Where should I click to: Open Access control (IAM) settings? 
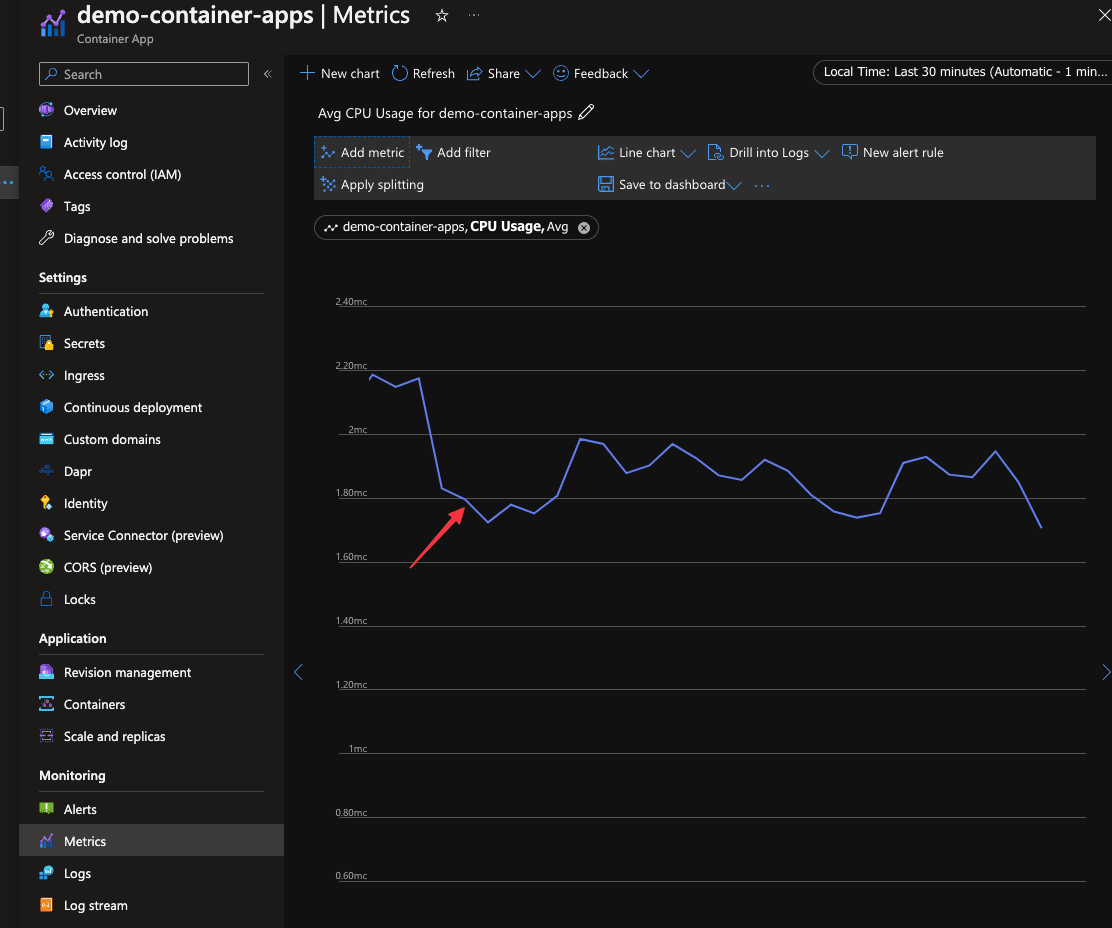122,174
